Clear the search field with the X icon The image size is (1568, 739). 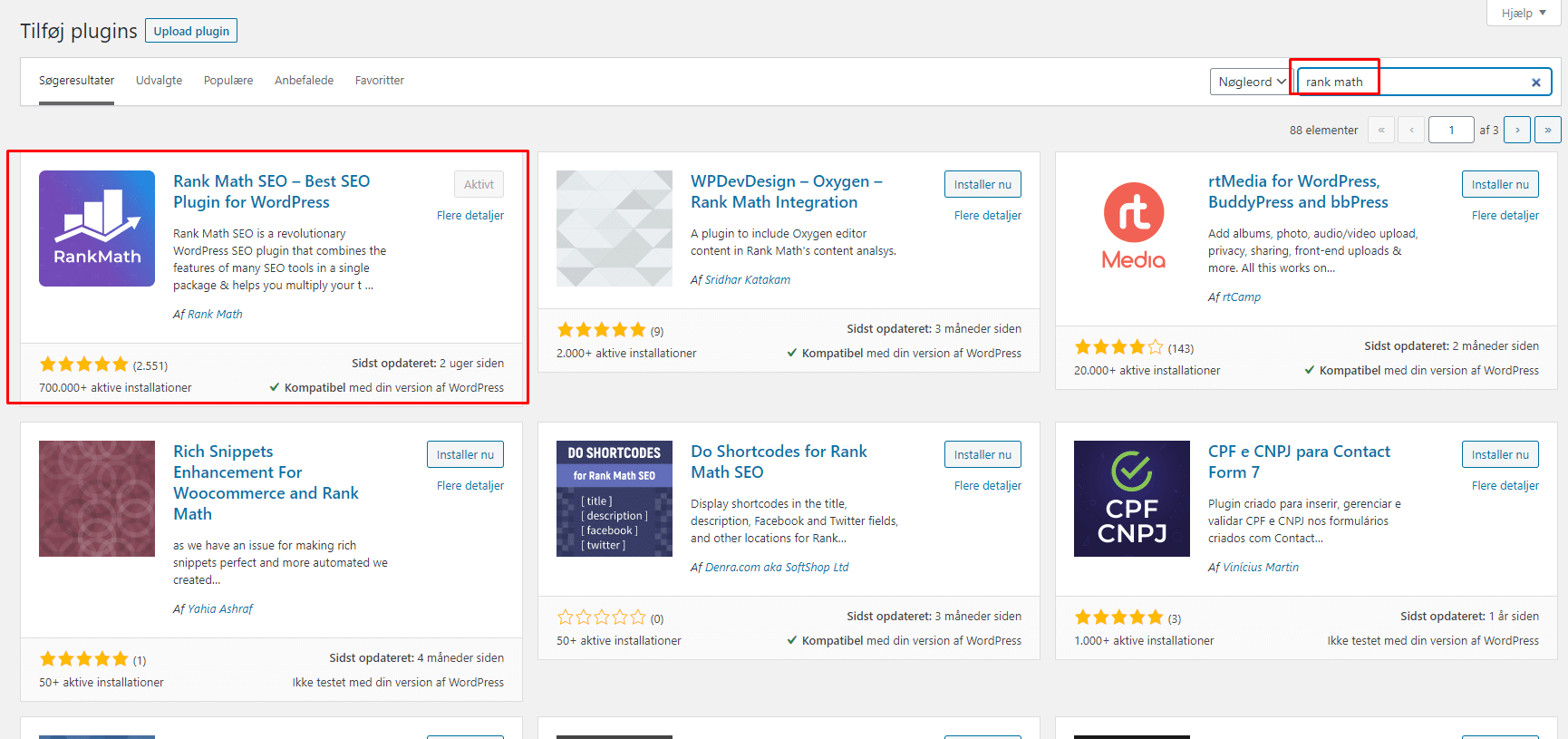(1536, 83)
